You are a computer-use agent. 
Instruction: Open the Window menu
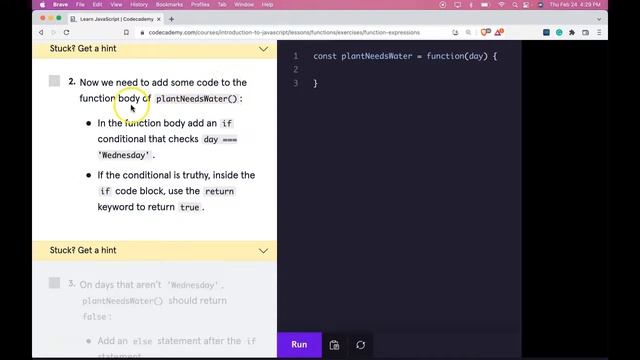pyautogui.click(x=244, y=4)
